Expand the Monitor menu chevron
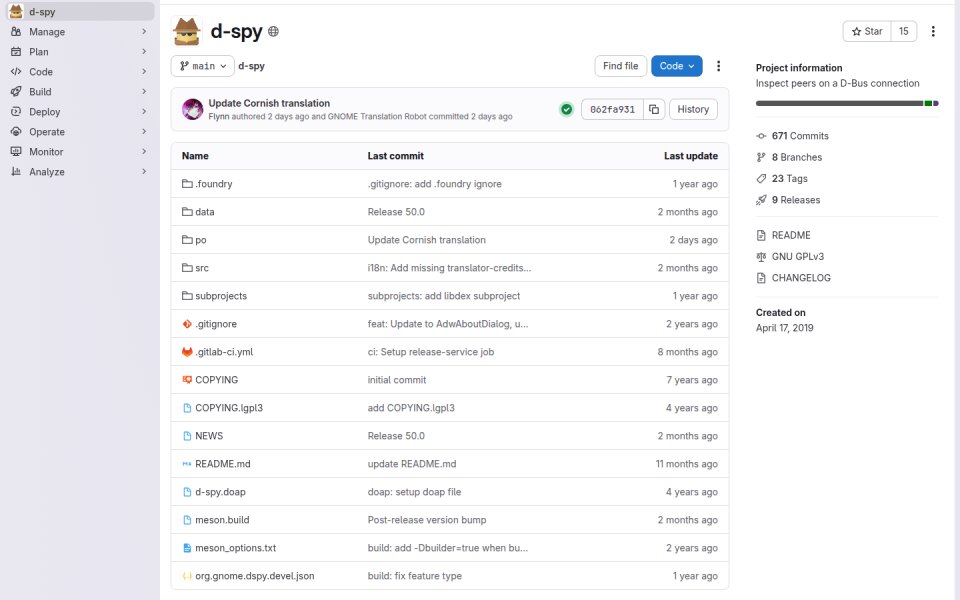The image size is (960, 600). coord(144,152)
